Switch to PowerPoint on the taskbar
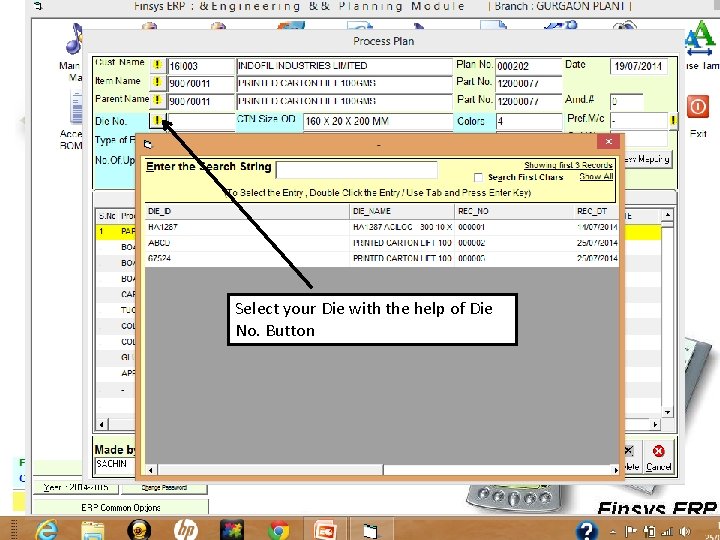This screenshot has width=720, height=540. coord(325,529)
